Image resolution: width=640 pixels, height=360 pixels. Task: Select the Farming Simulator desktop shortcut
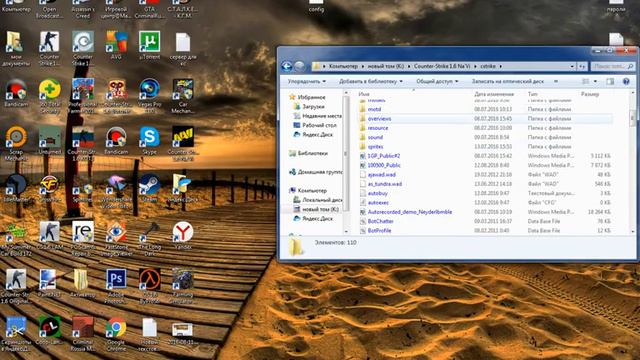tap(183, 286)
